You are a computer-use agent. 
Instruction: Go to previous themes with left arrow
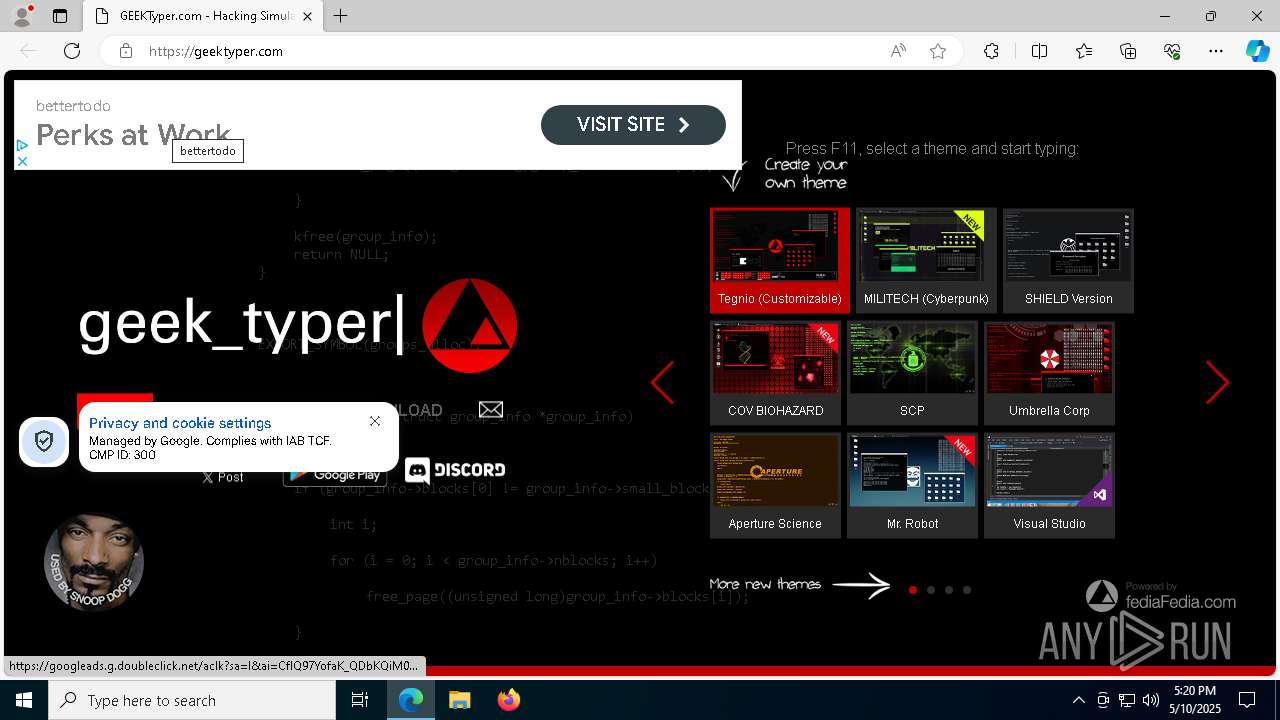point(662,382)
